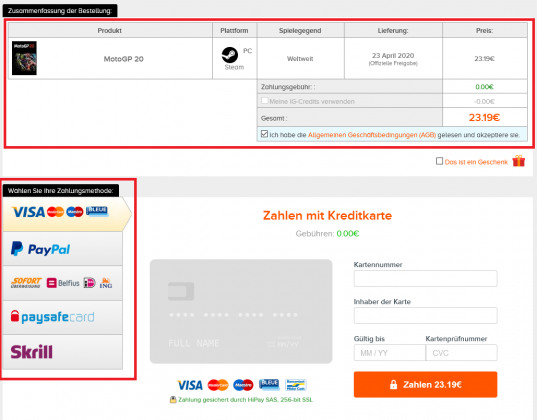Viewport: 537px width, 420px height.
Task: Click the Gültig bis MM/YY field
Action: click(390, 353)
